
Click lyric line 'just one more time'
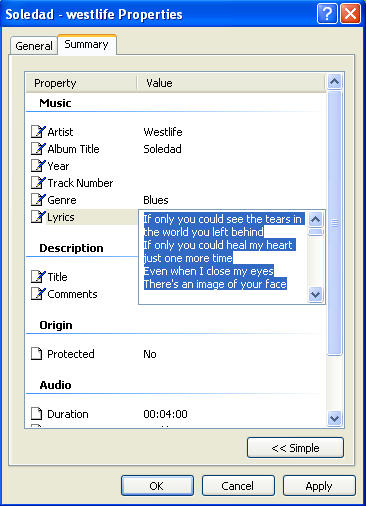pos(188,258)
